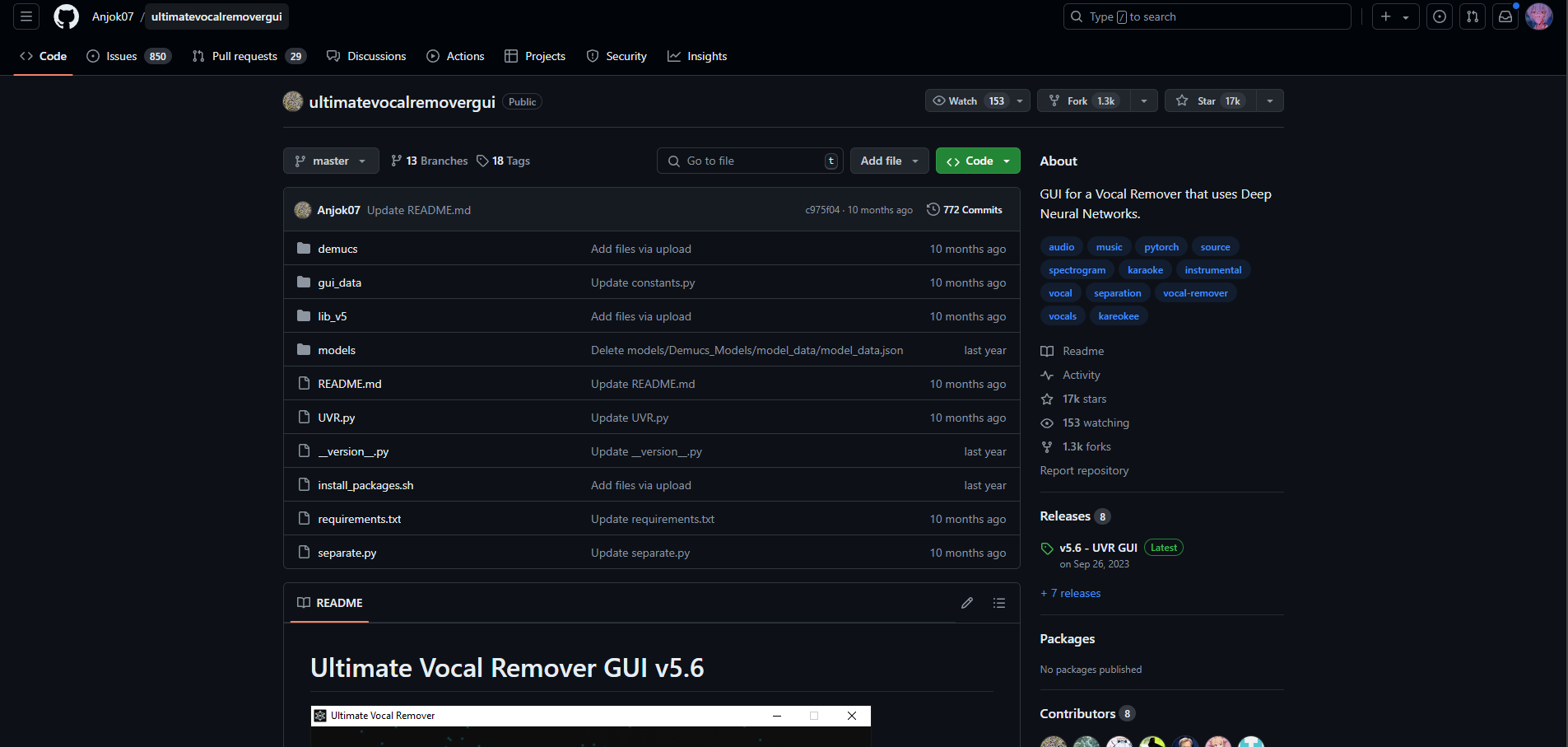Click the repository owner avatar beside title

293,101
